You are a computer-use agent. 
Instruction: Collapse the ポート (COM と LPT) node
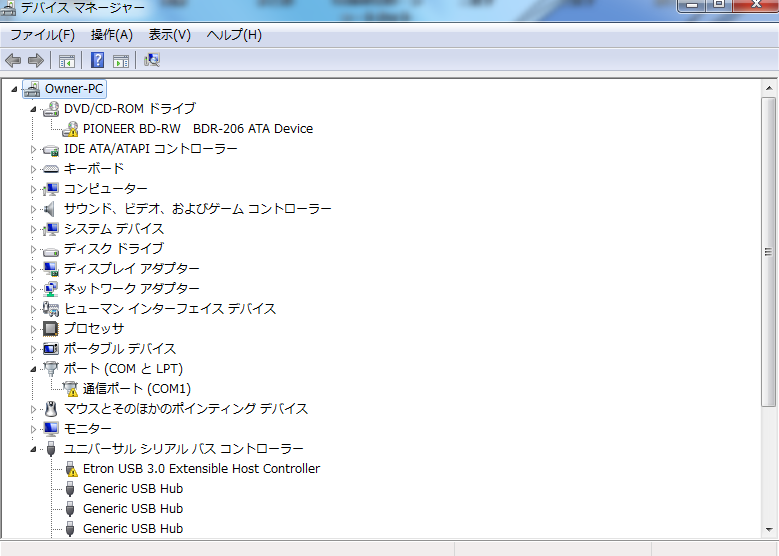33,369
